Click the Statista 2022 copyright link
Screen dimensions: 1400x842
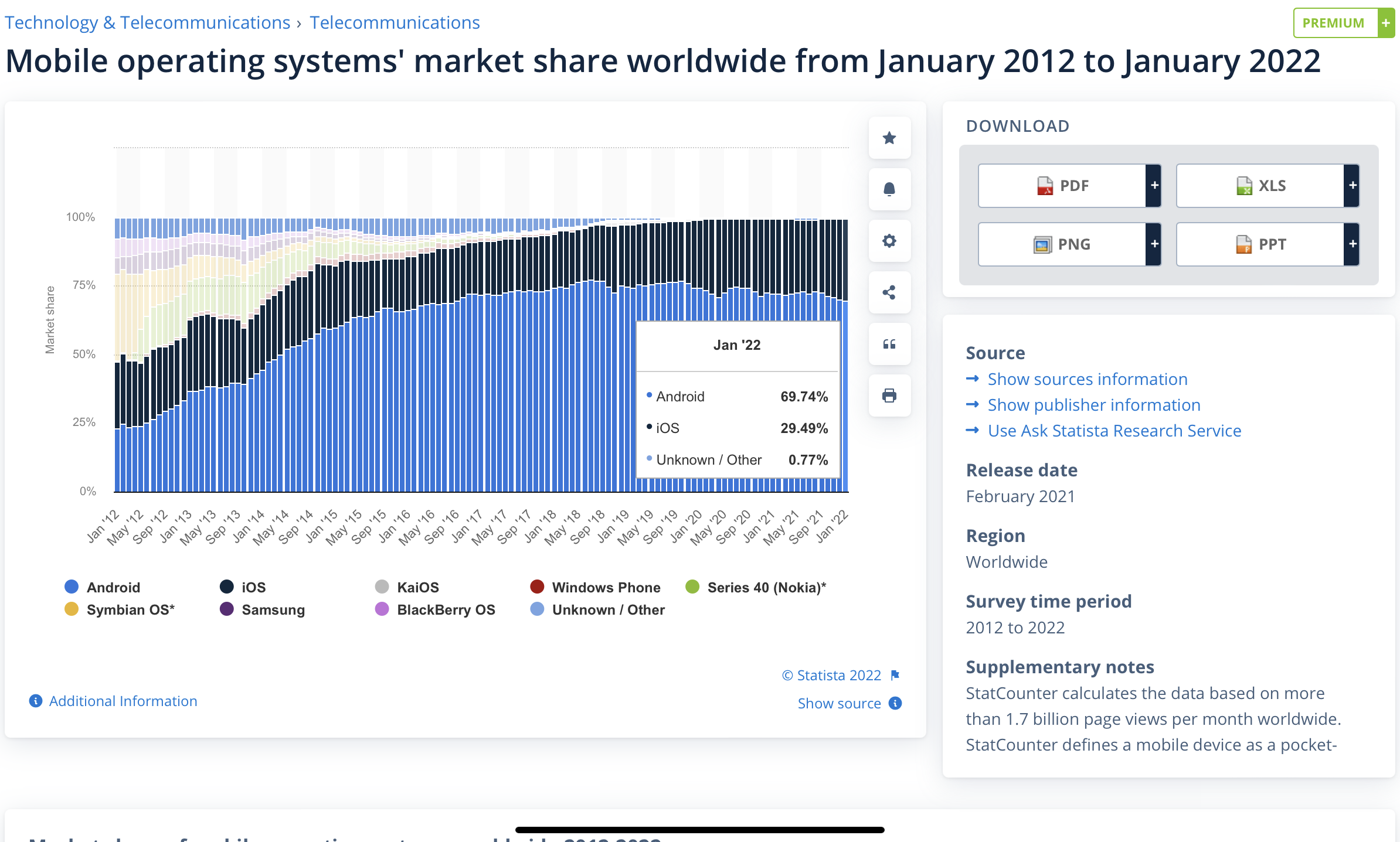(x=831, y=675)
